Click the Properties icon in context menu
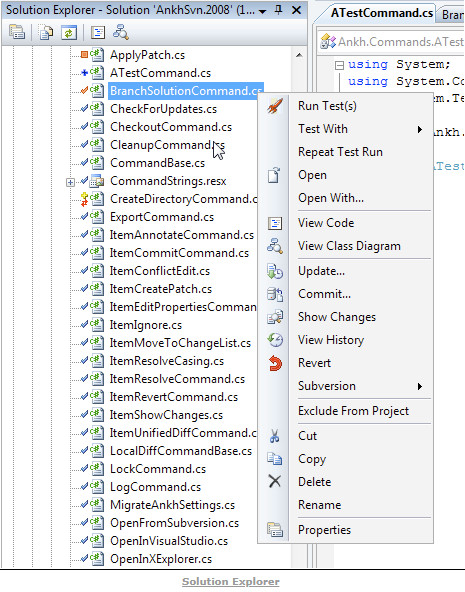The image size is (465, 592). click(274, 530)
